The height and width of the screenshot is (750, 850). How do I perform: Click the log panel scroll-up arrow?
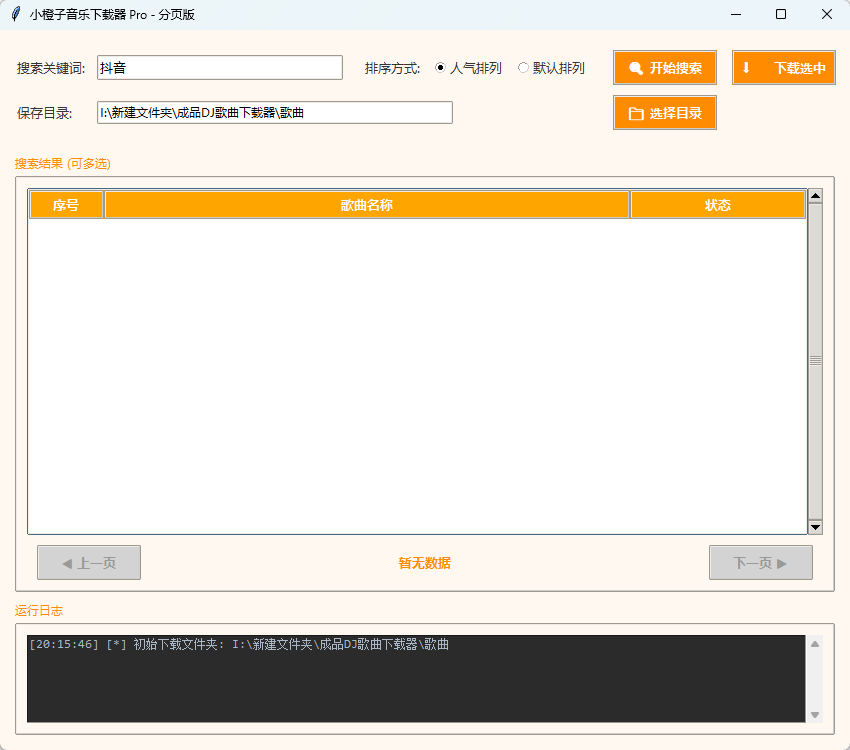(815, 644)
